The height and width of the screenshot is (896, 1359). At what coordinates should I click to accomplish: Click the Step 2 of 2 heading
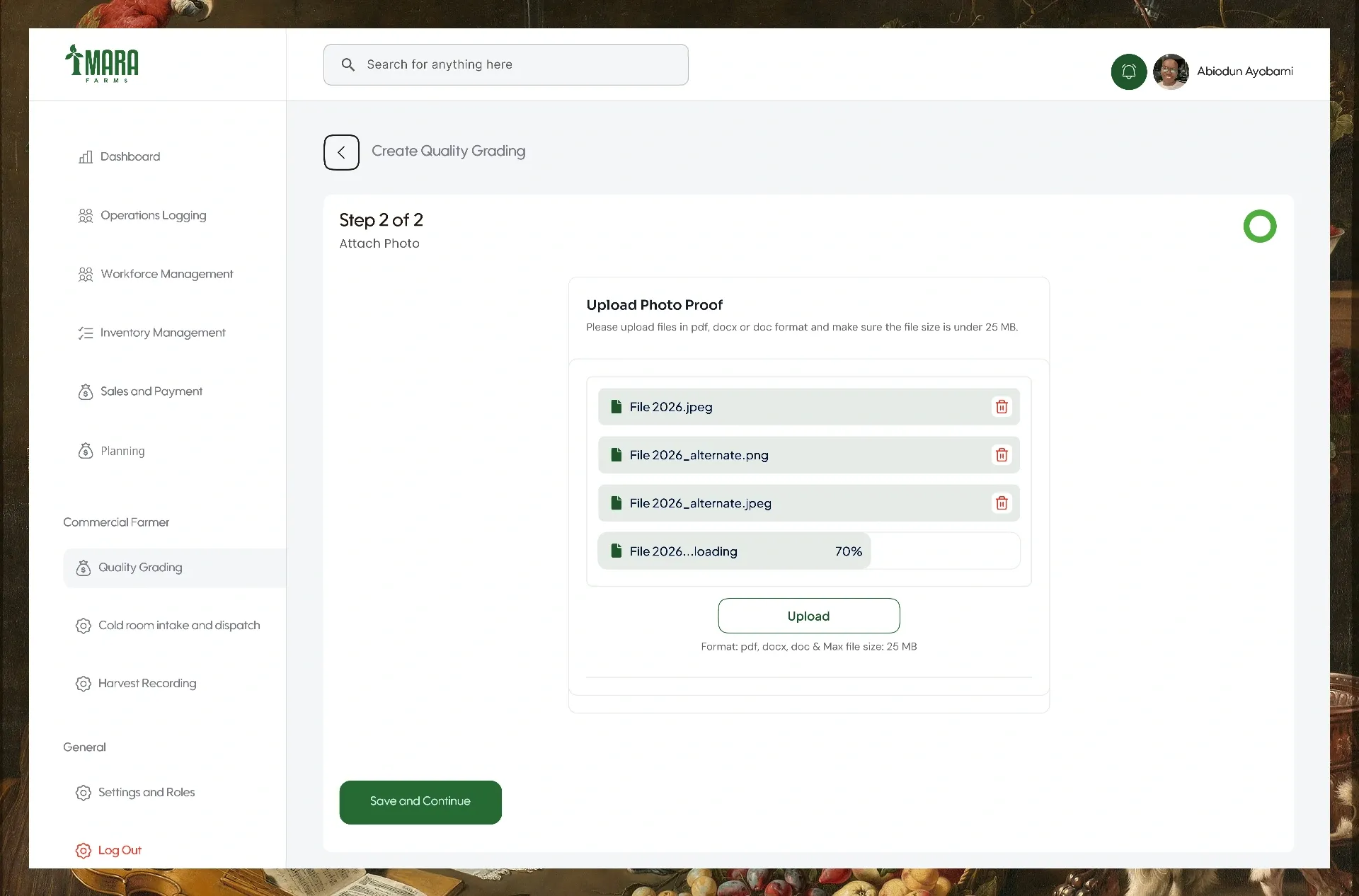pyautogui.click(x=381, y=220)
